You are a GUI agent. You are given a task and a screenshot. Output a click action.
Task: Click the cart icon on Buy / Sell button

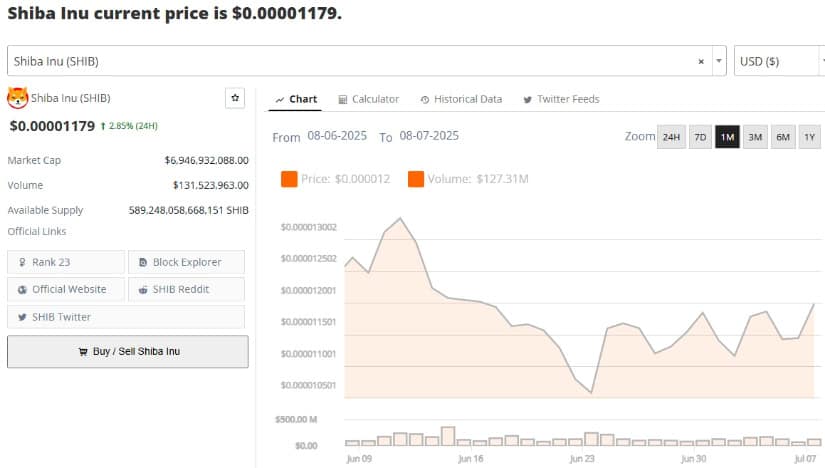pos(83,352)
